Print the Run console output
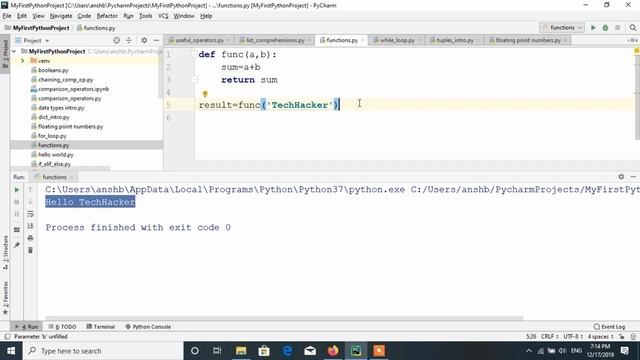This screenshot has width=640, height=360. (x=30, y=238)
